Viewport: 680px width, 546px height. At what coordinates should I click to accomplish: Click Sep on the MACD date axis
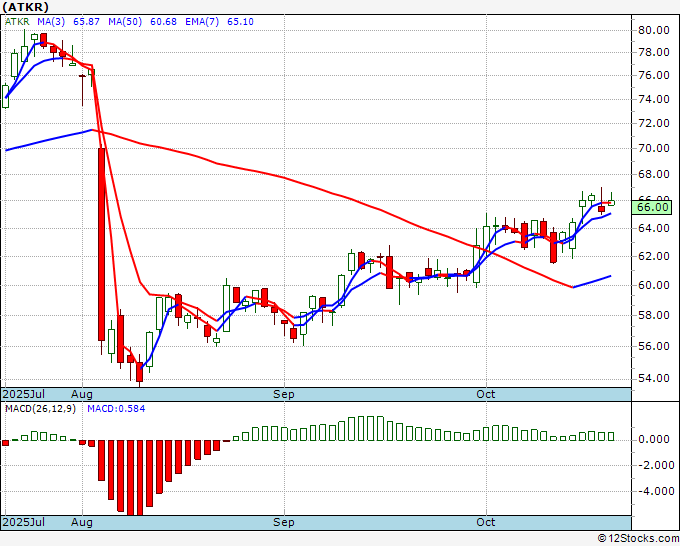(284, 522)
